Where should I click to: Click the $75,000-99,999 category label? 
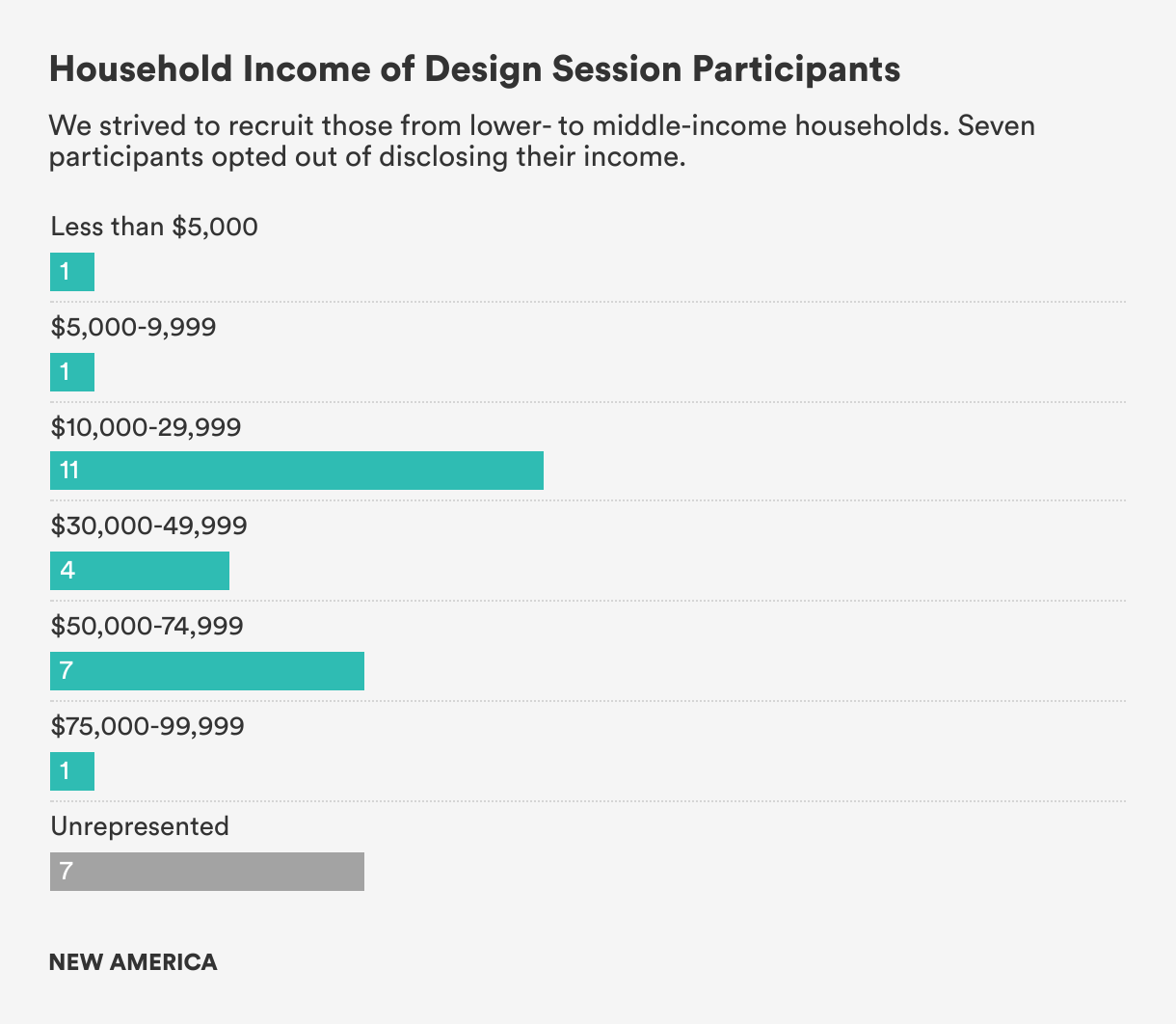147,727
